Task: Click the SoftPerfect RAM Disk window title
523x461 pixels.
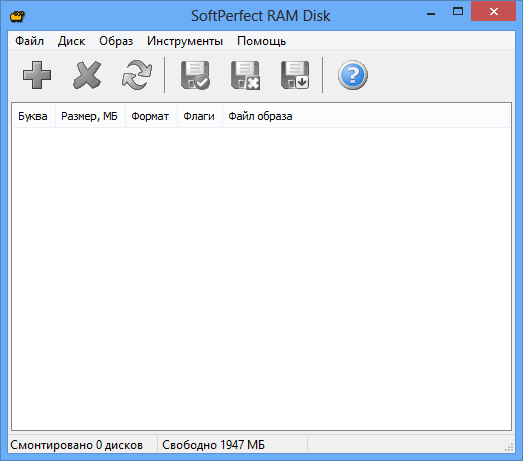Action: click(260, 16)
